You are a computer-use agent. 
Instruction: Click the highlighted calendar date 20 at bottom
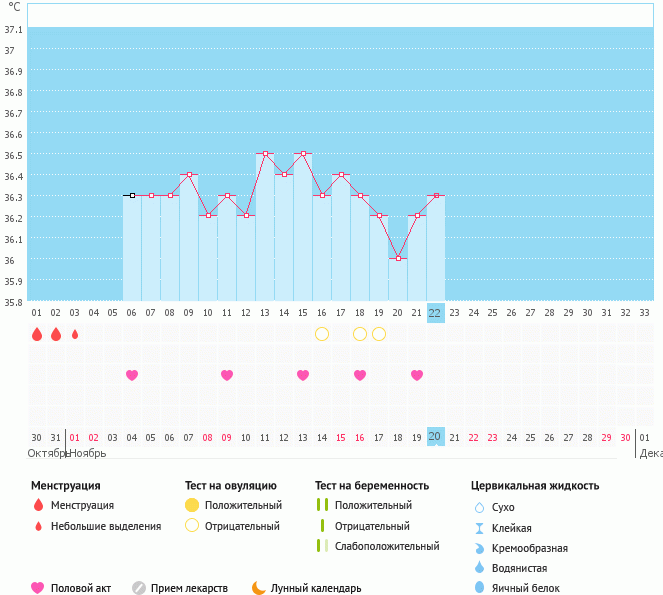435,437
